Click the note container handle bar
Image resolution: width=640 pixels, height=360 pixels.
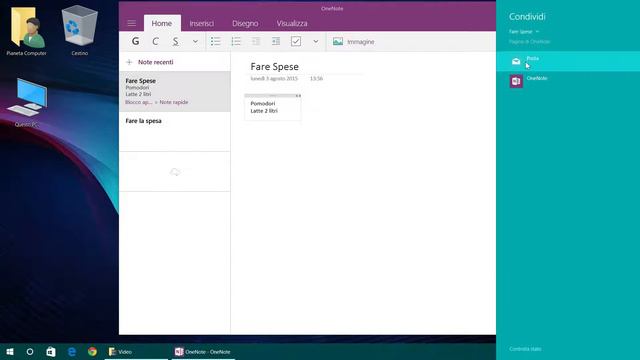point(273,96)
